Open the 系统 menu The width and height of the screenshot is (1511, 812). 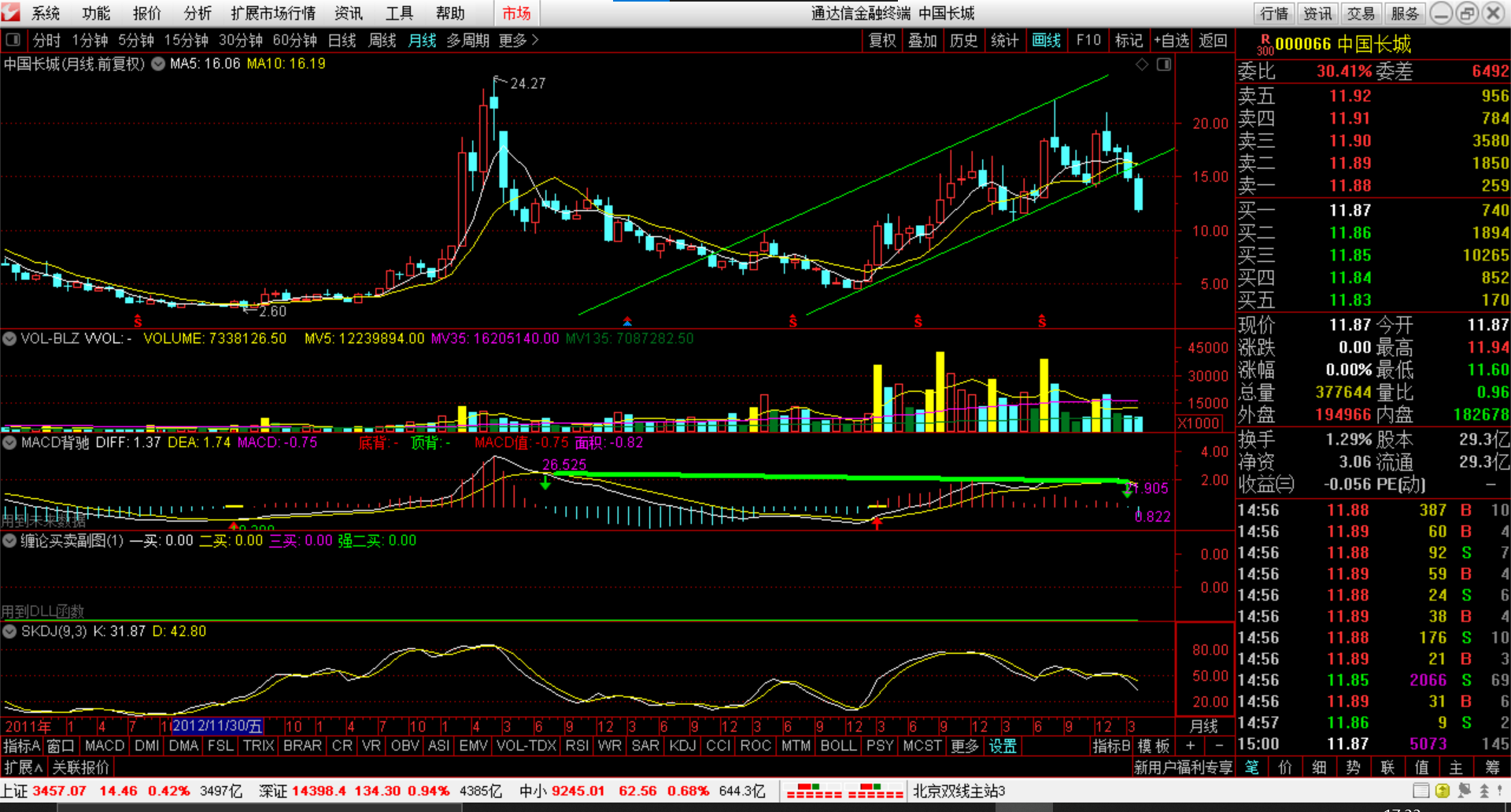(45, 13)
